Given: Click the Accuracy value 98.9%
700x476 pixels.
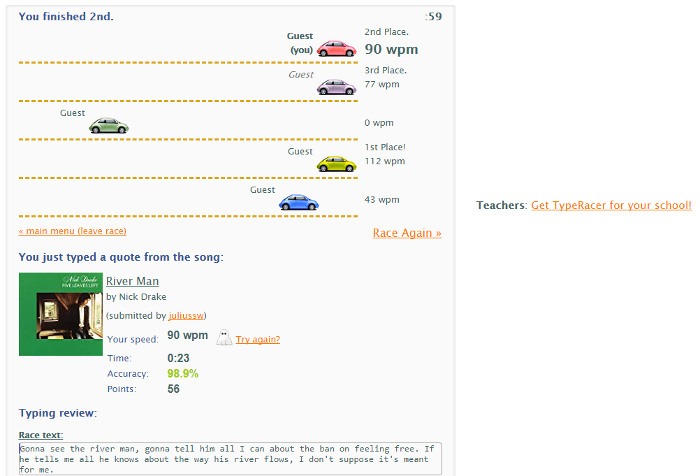Looking at the screenshot, I should [183, 373].
